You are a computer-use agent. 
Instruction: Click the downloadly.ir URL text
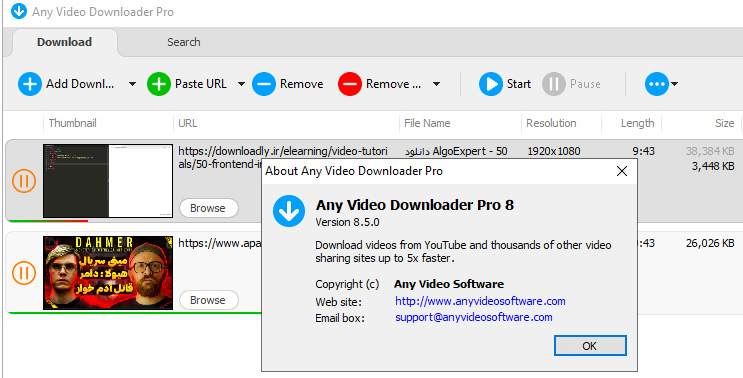(x=283, y=158)
